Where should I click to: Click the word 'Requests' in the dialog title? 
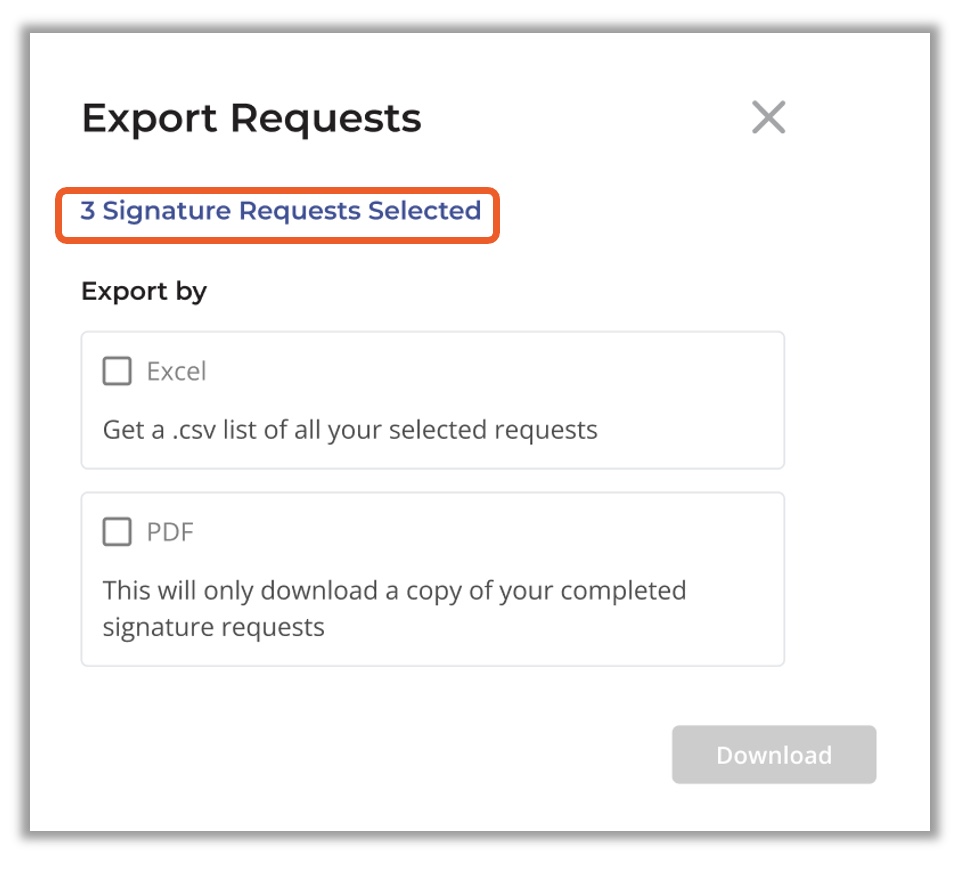pyautogui.click(x=325, y=119)
